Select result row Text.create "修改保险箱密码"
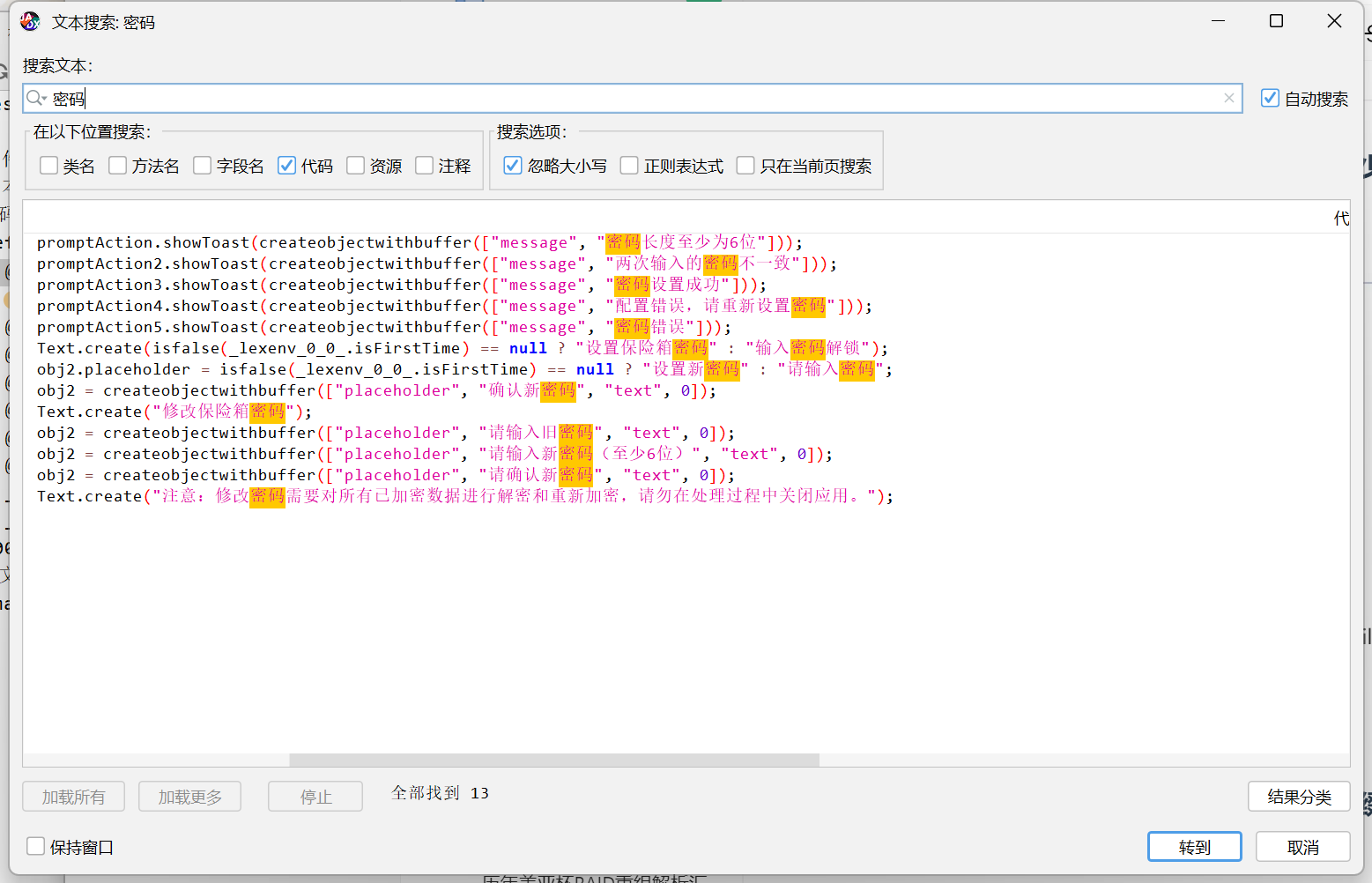The width and height of the screenshot is (1372, 883). [x=686, y=412]
